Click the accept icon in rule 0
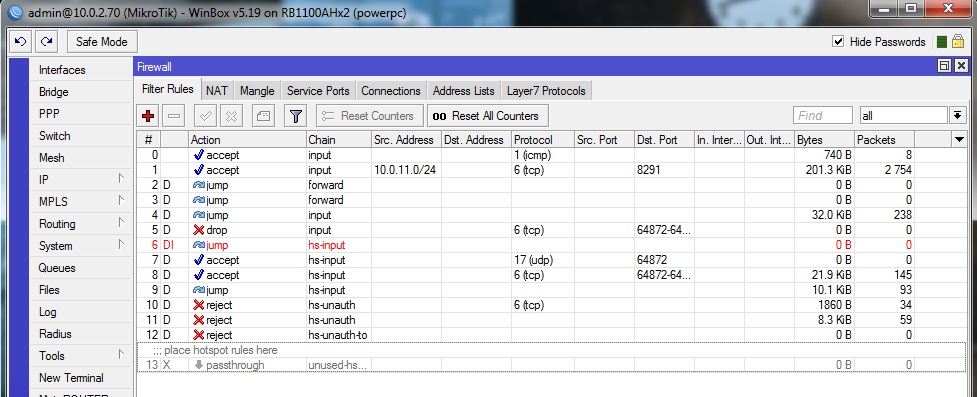 point(199,155)
